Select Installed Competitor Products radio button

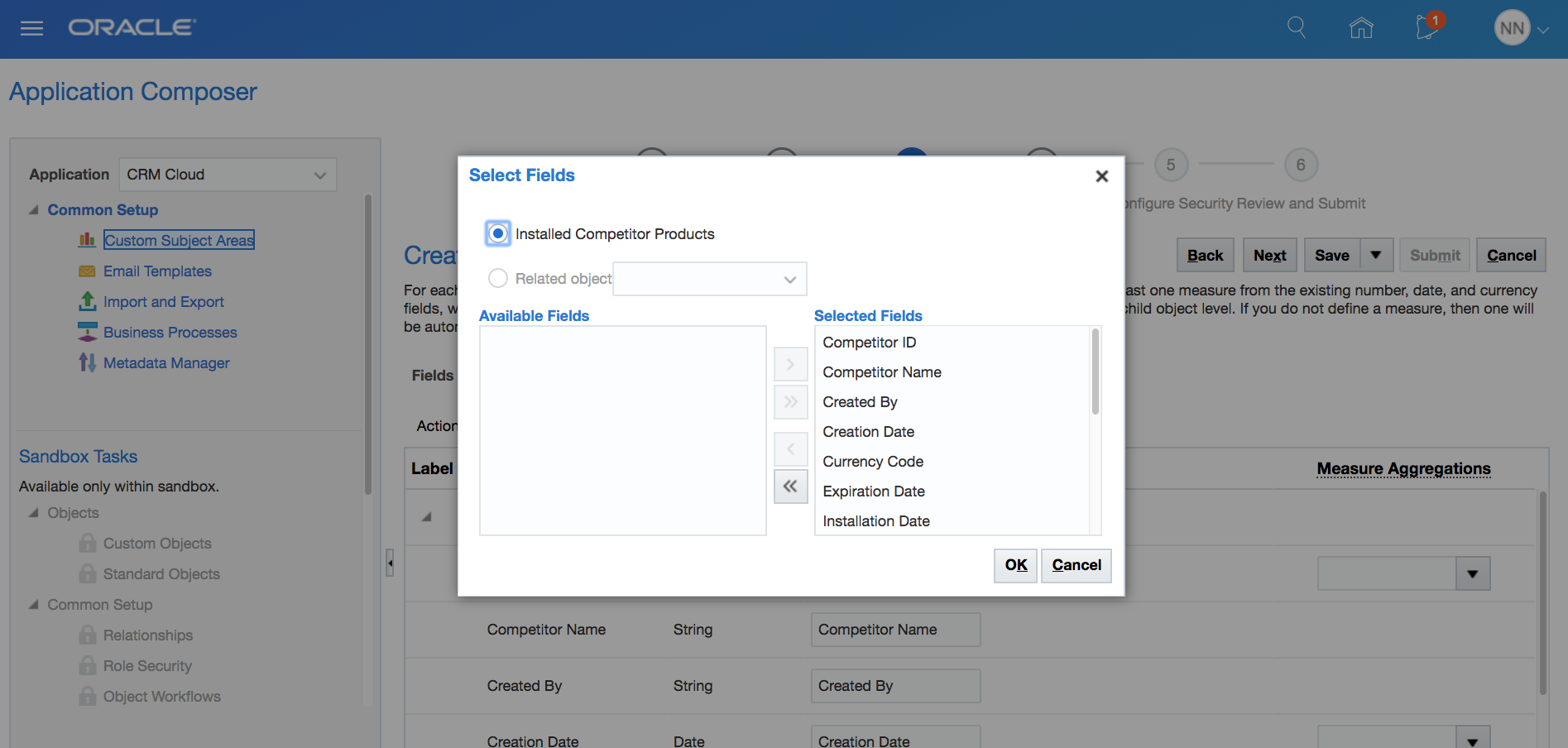(498, 234)
